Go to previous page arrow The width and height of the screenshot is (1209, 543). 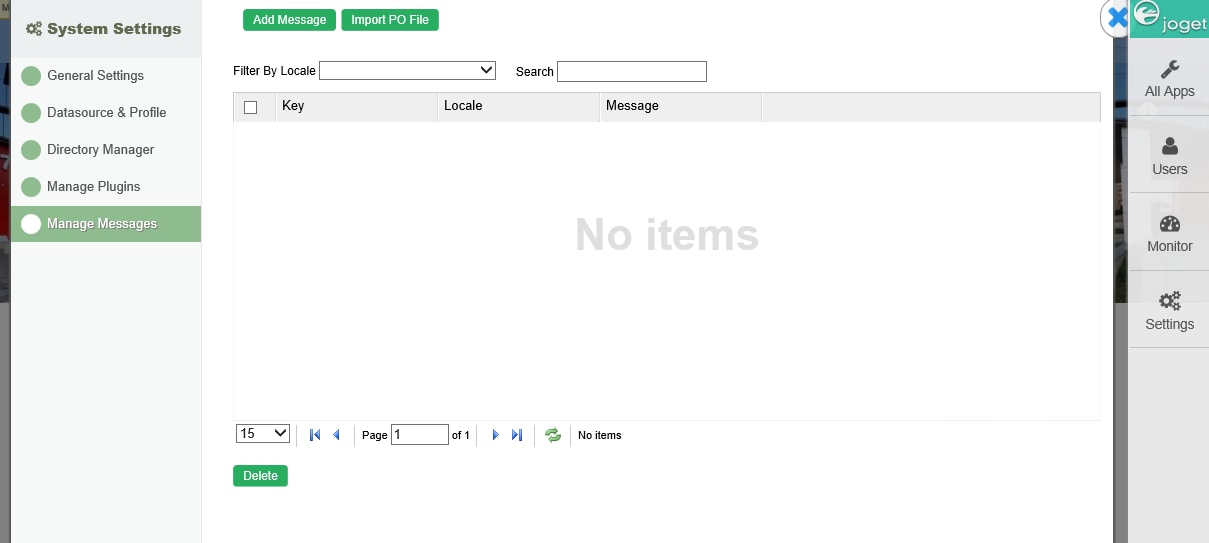point(336,435)
